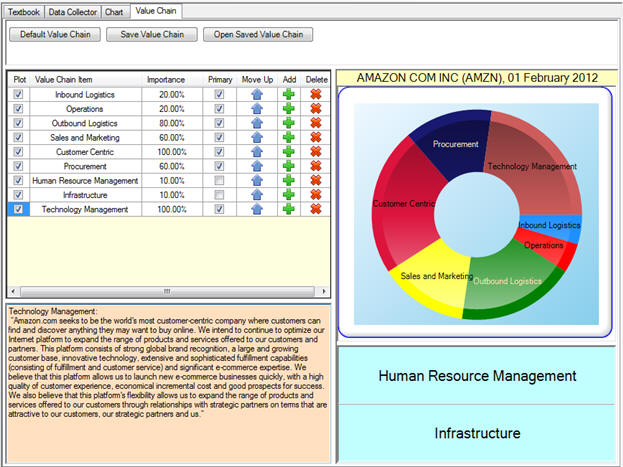Switch to the Textbook tab
The image size is (623, 467).
coord(24,12)
